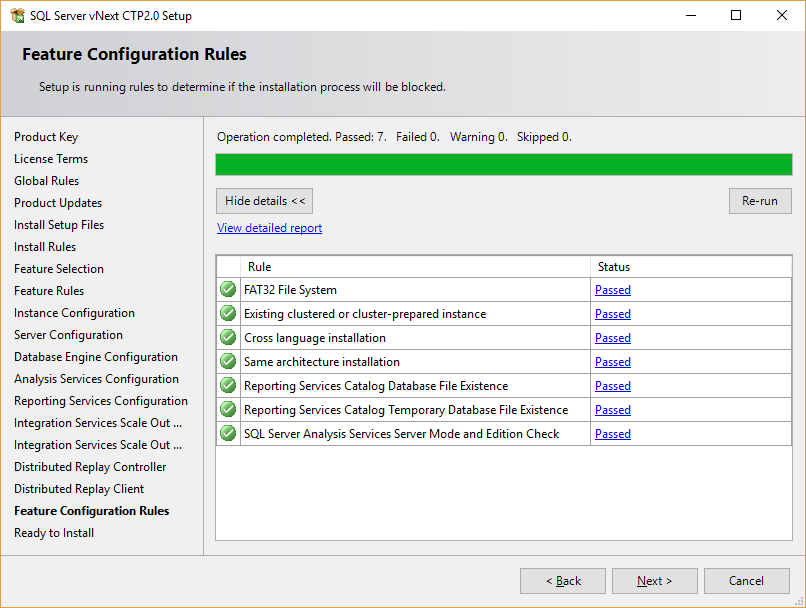
Task: Click the Re-run button
Action: [x=760, y=201]
